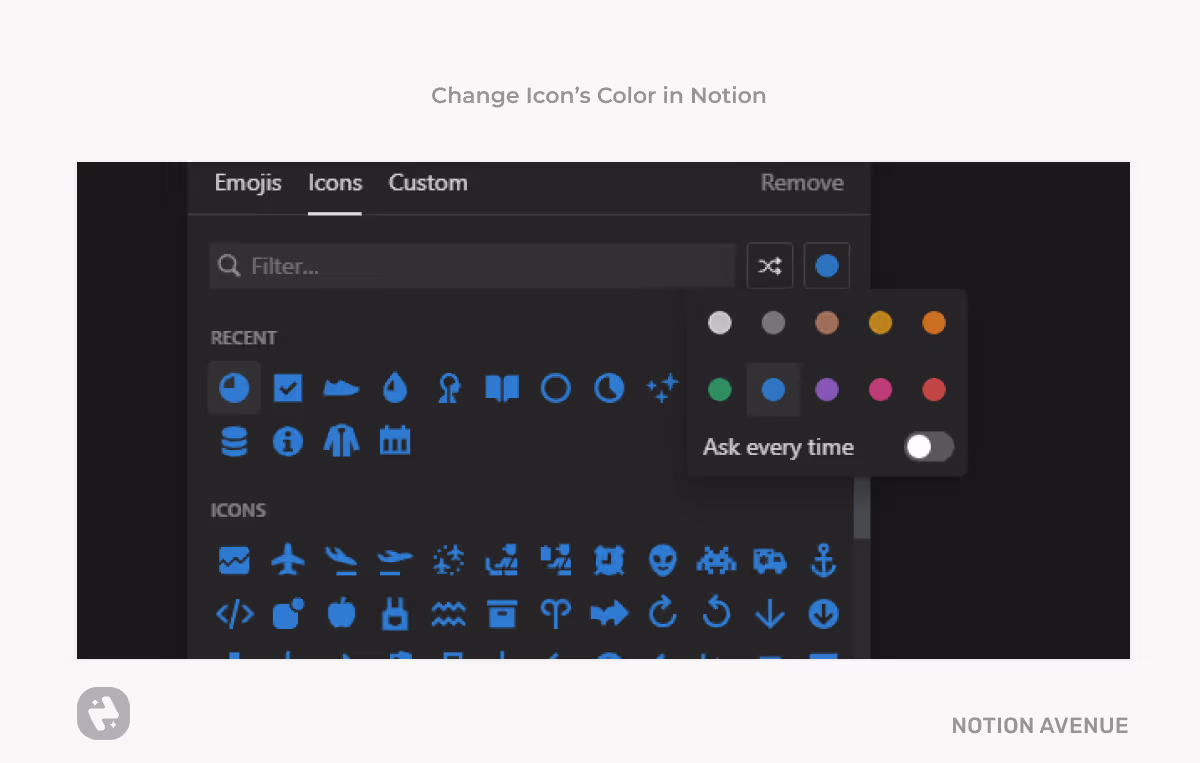Screen dimensions: 1200x763
Task: Choose the red color swatch
Action: click(x=933, y=390)
